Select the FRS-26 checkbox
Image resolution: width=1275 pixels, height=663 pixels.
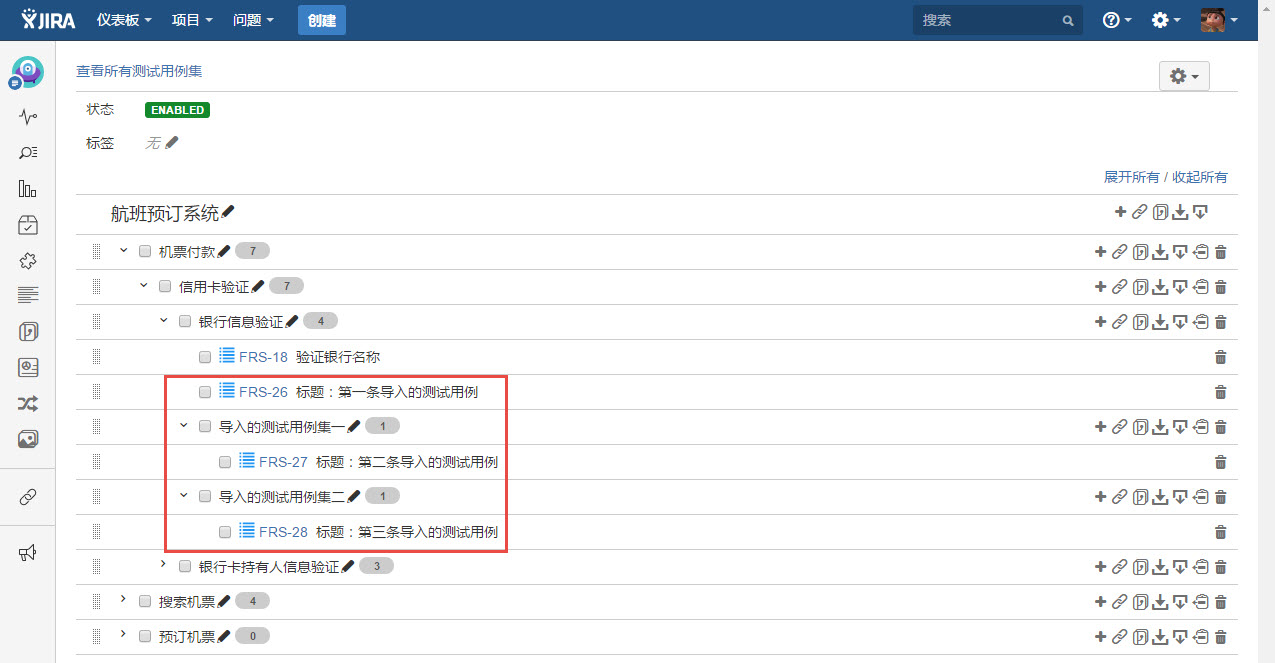coord(205,391)
